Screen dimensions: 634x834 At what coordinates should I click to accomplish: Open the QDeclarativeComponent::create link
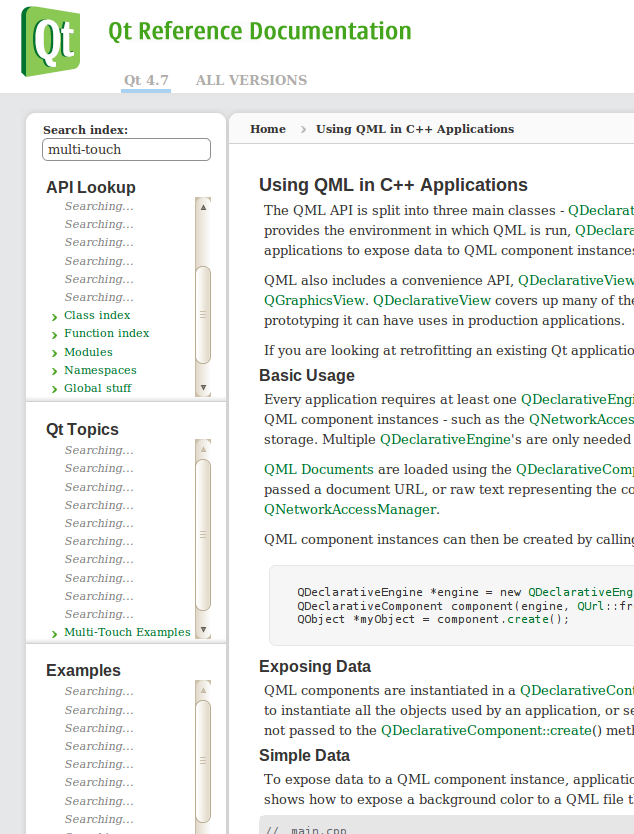pos(486,730)
